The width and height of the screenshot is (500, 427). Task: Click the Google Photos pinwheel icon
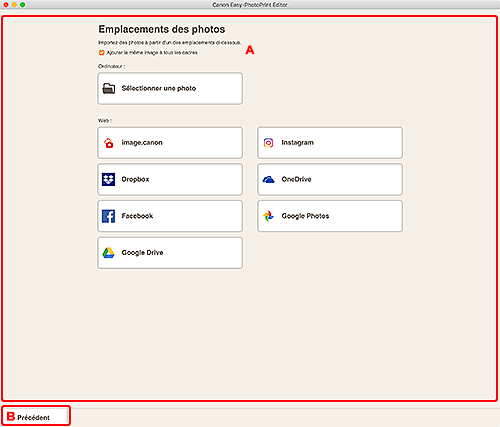point(268,216)
